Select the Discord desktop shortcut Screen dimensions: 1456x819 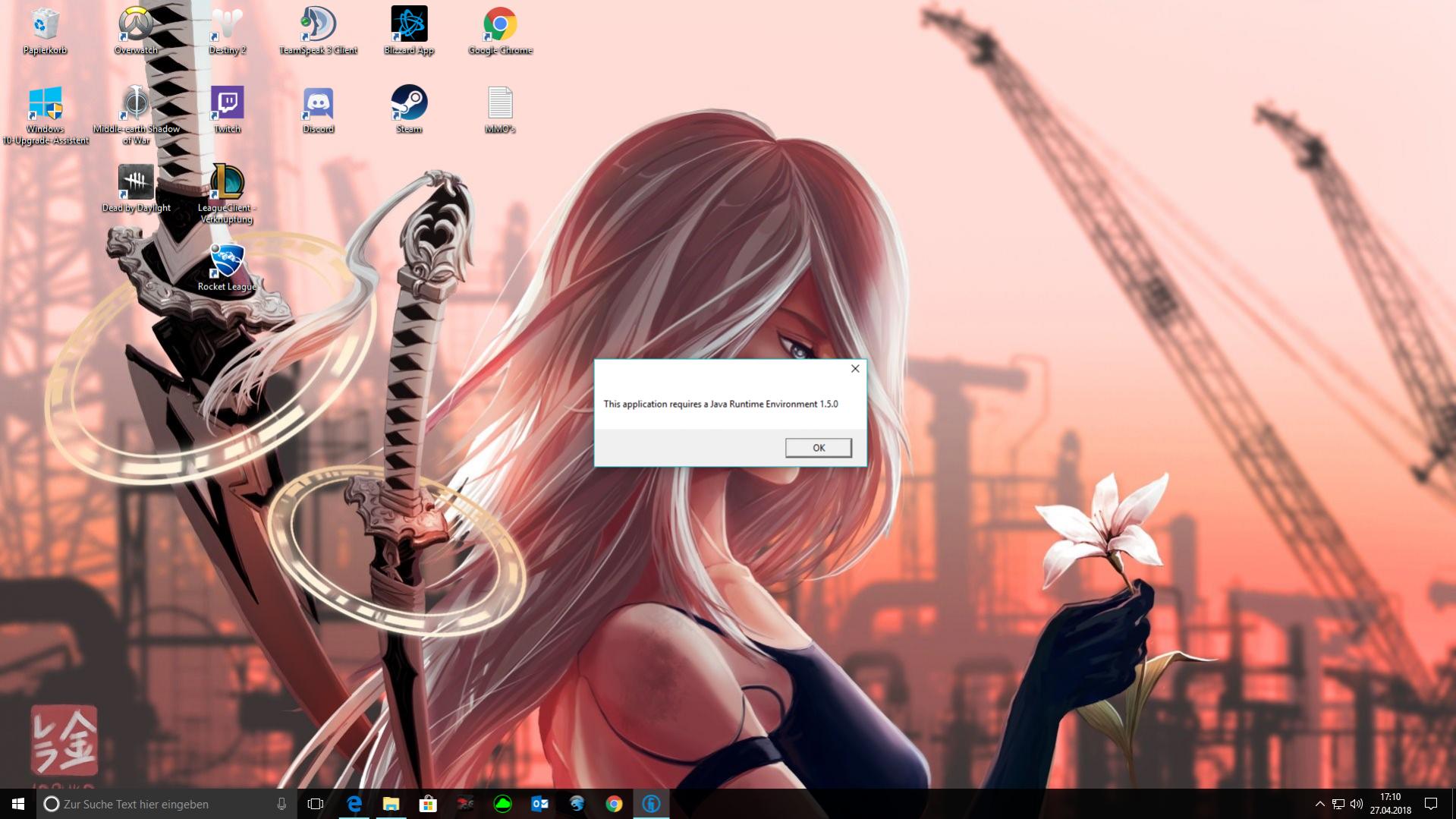[x=318, y=110]
